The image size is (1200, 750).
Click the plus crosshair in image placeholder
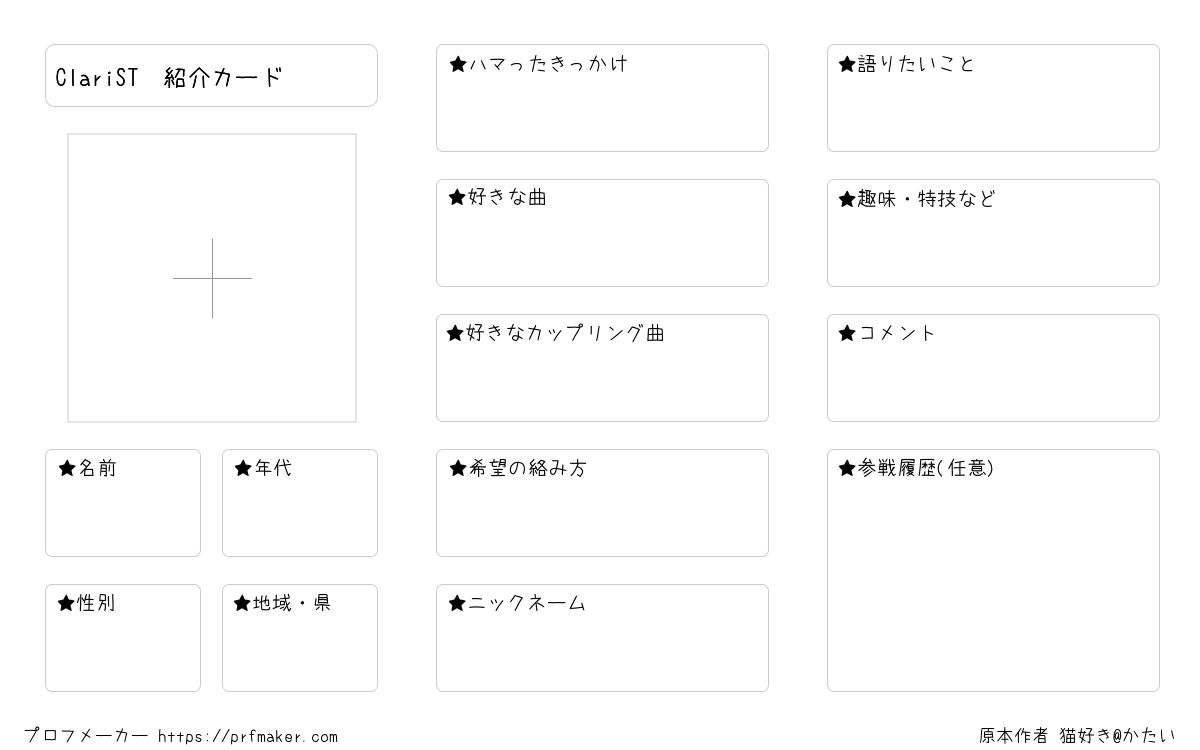tap(212, 278)
